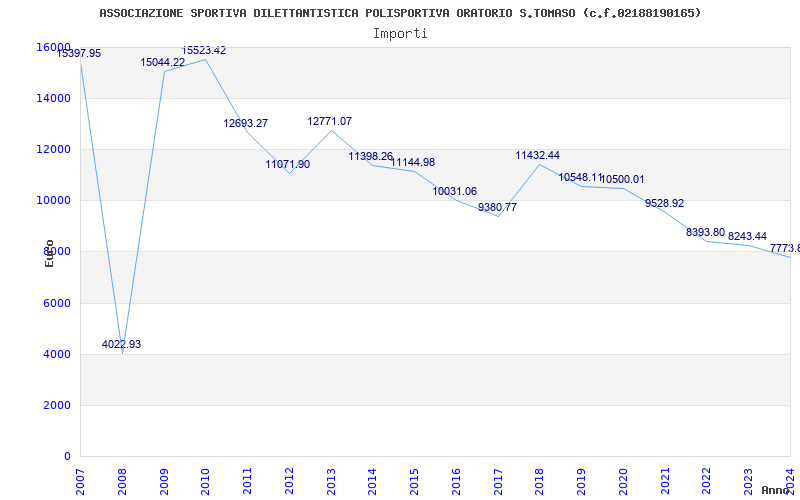
Task: Select the 2013 year axis label
Action: pos(331,481)
